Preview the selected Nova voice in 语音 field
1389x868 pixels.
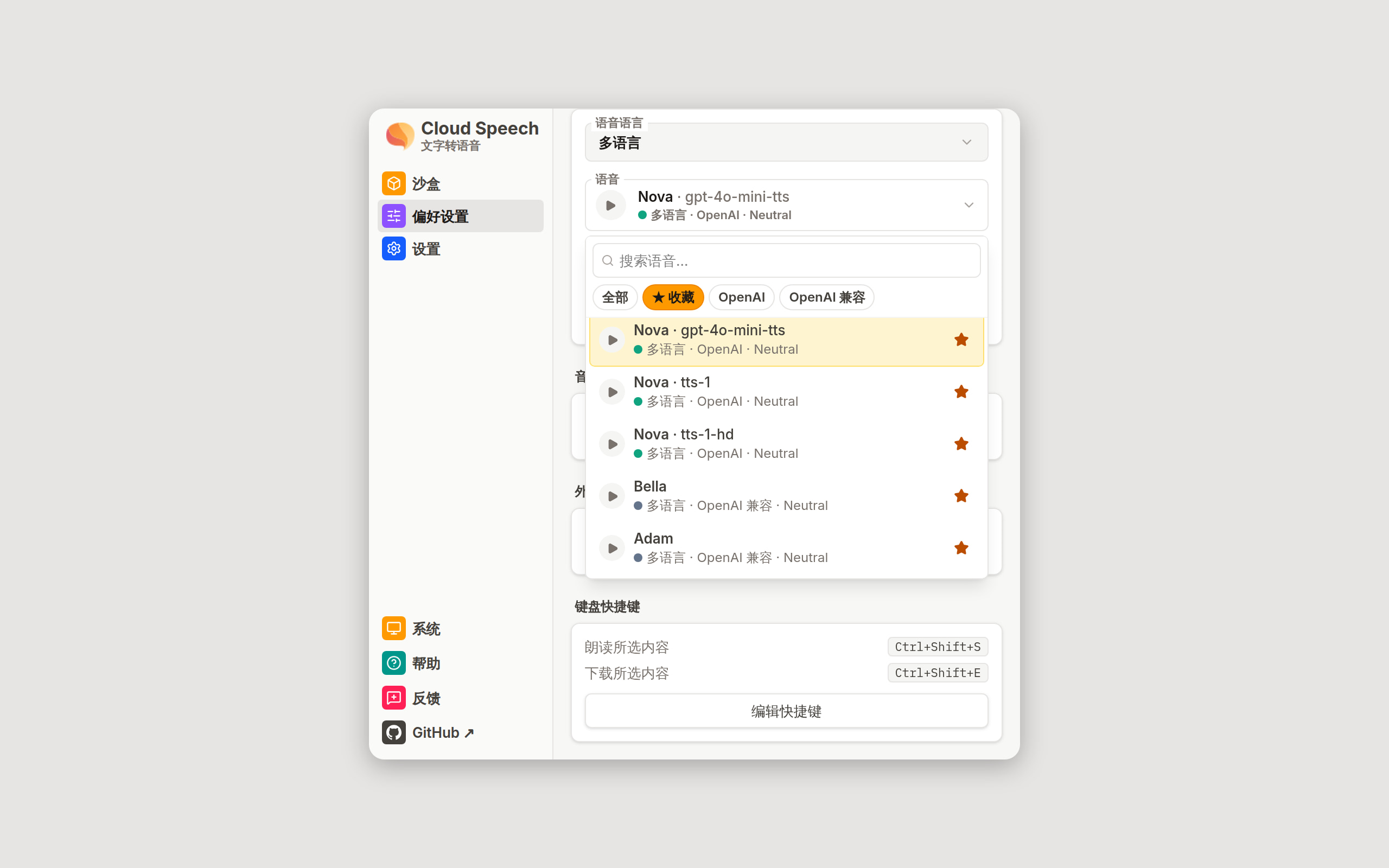point(611,206)
